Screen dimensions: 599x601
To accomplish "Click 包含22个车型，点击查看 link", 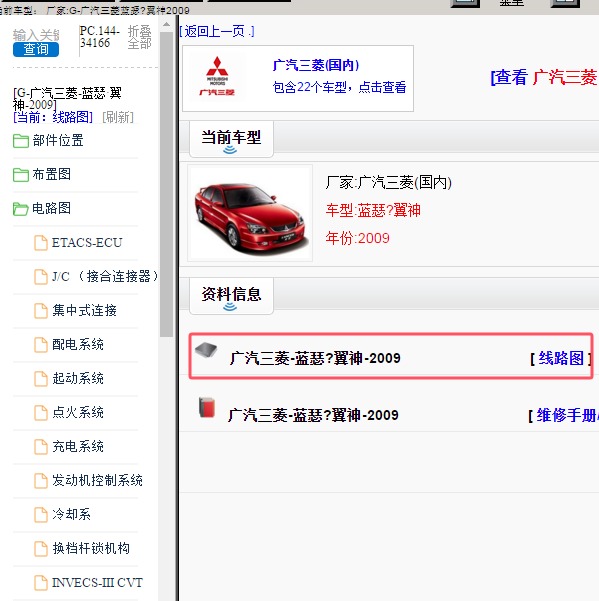I will pos(339,87).
